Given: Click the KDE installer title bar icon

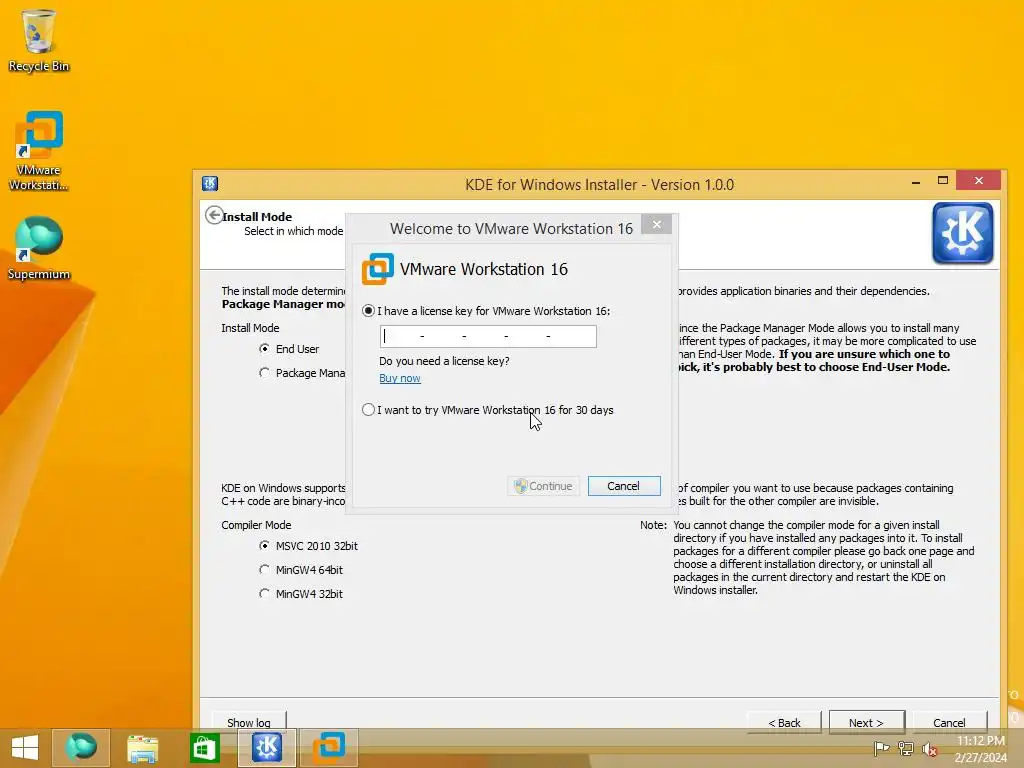Looking at the screenshot, I should [x=210, y=184].
